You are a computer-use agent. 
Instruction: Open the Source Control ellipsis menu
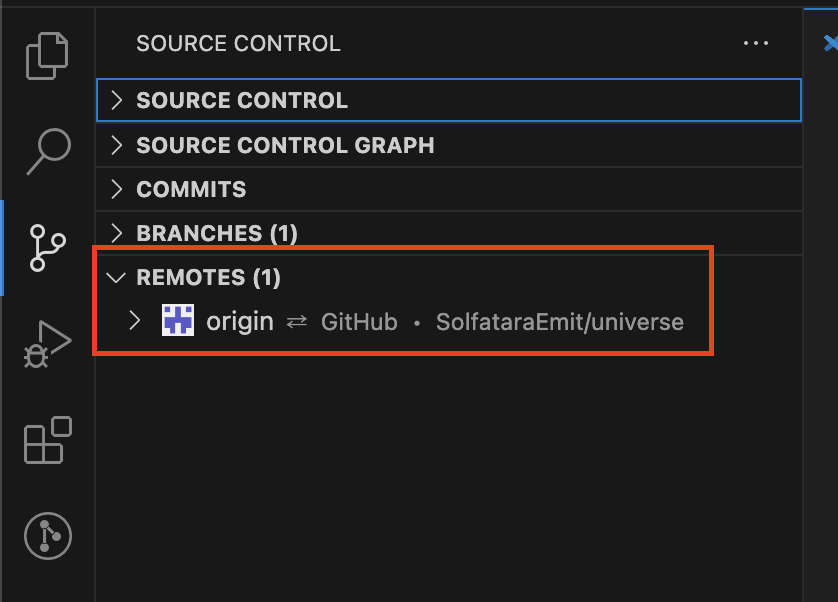coord(756,43)
